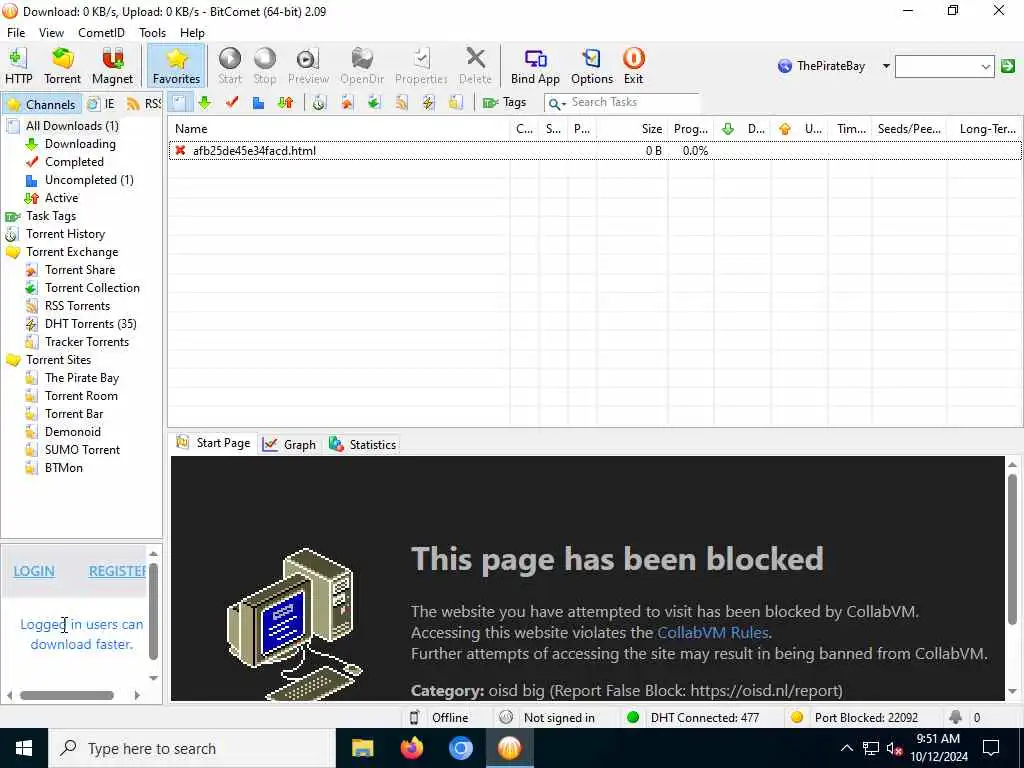The width and height of the screenshot is (1024, 768).
Task: Select the all tasks filter icon
Action: [178, 103]
